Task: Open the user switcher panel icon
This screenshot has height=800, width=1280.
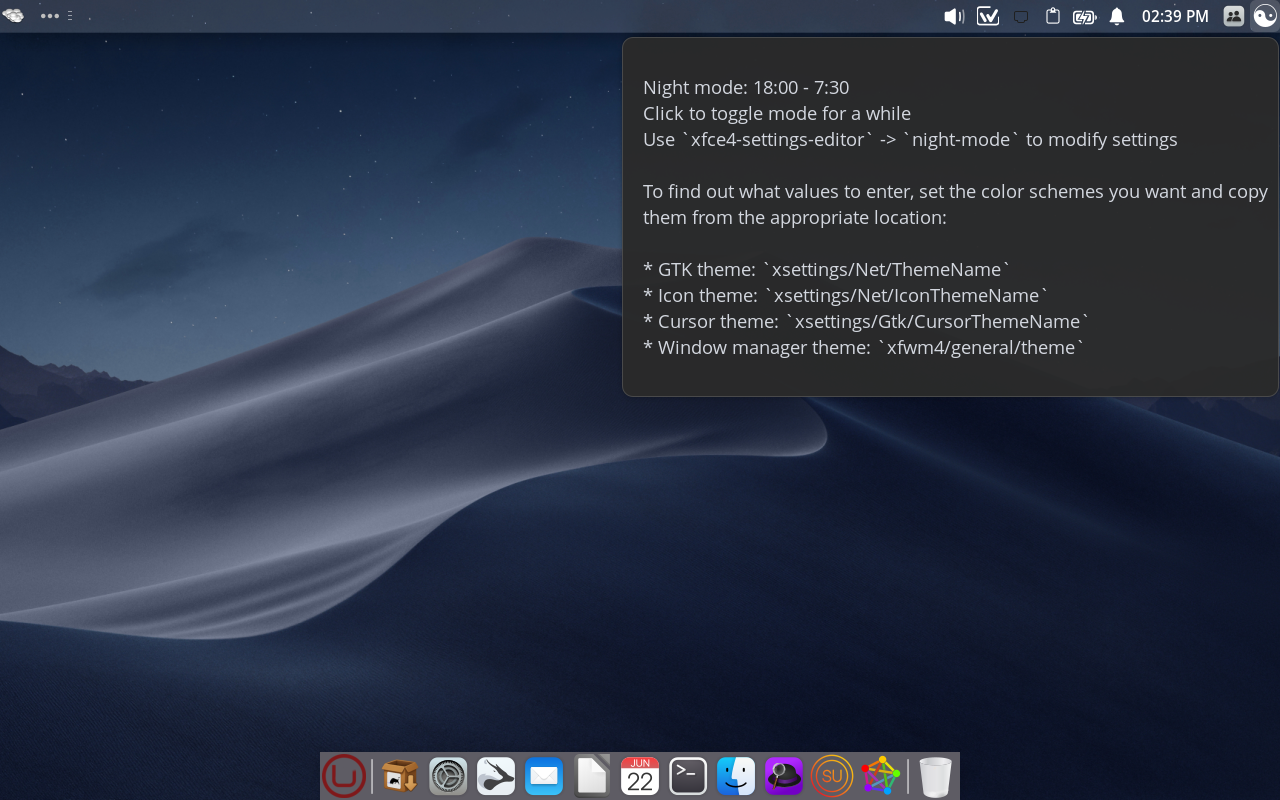Action: point(1234,16)
